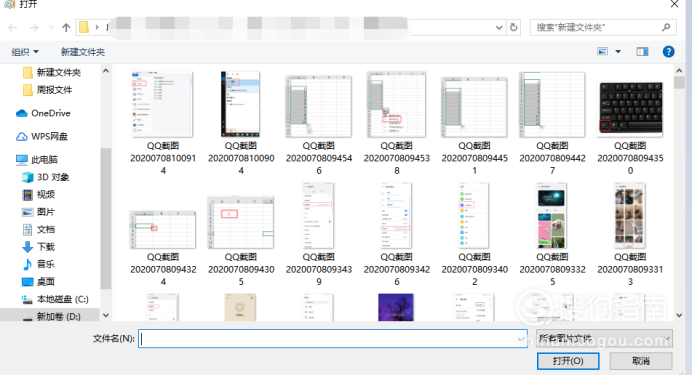Click the 文件名 input field

[x=332, y=339]
